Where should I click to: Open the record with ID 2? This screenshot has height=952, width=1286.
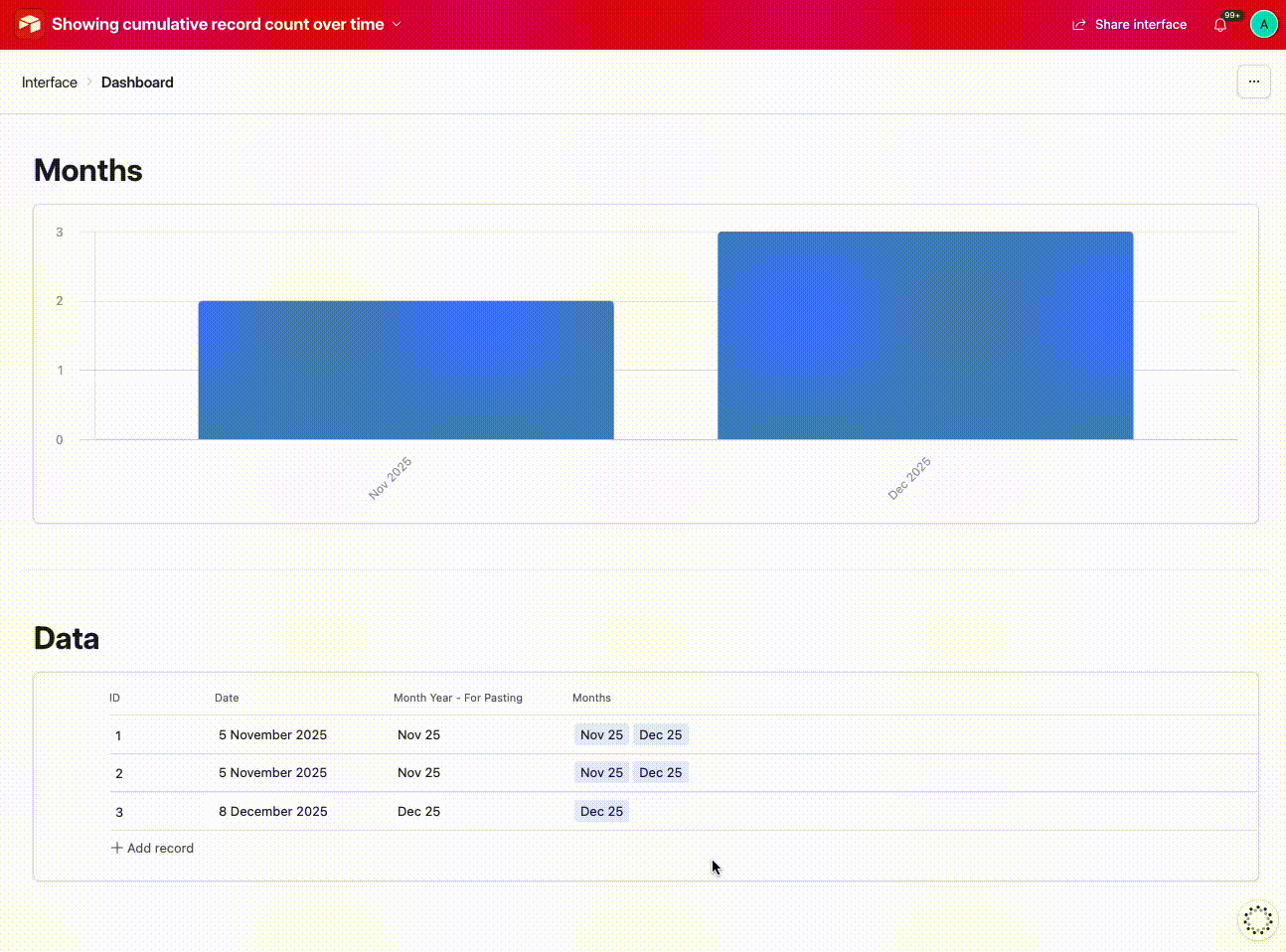click(684, 773)
